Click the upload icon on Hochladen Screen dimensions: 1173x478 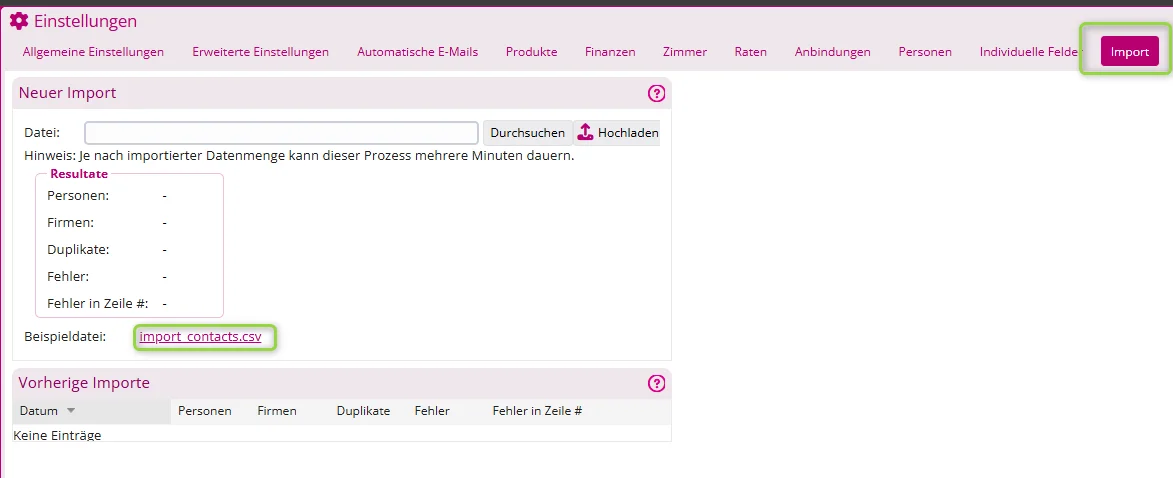(586, 132)
